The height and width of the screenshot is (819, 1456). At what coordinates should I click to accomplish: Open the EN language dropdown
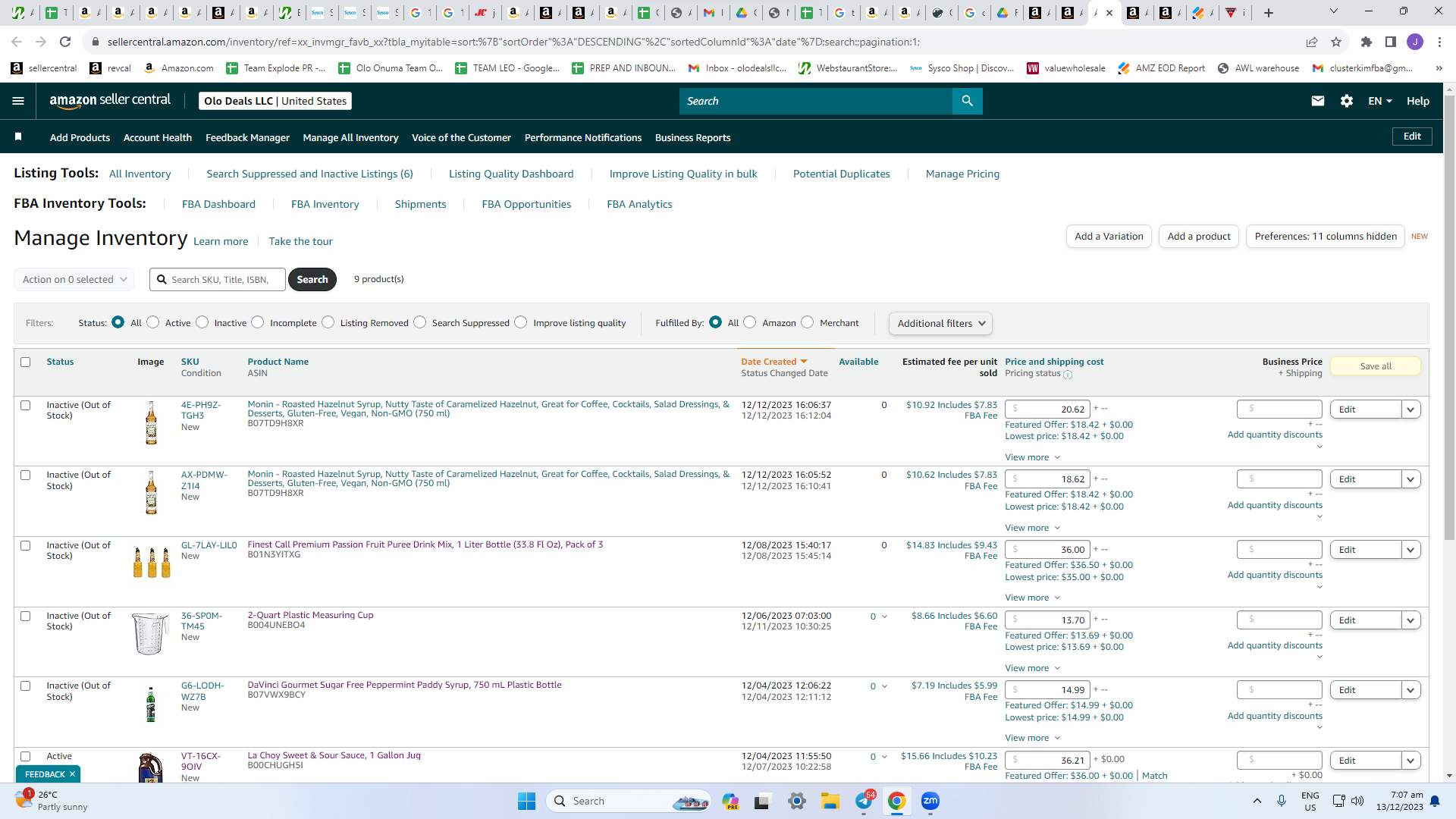point(1380,101)
